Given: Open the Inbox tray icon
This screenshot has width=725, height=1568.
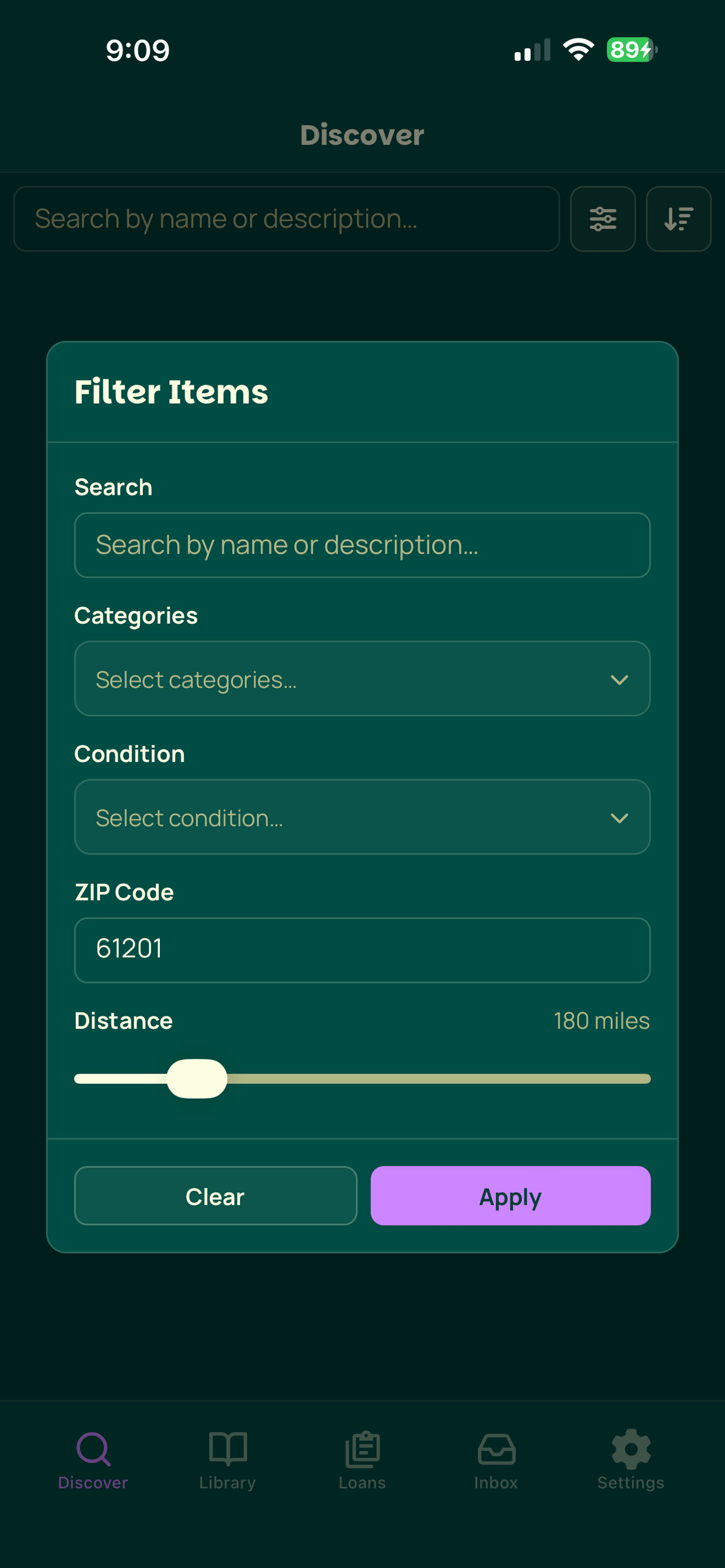Looking at the screenshot, I should (x=496, y=1449).
